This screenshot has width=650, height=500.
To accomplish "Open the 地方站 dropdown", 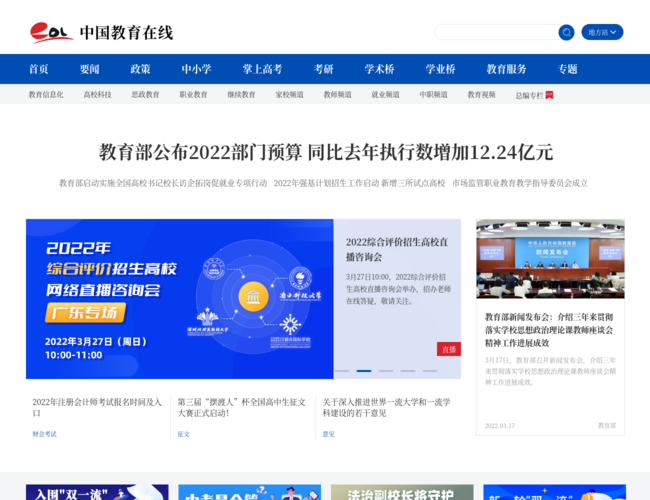I will [x=602, y=32].
